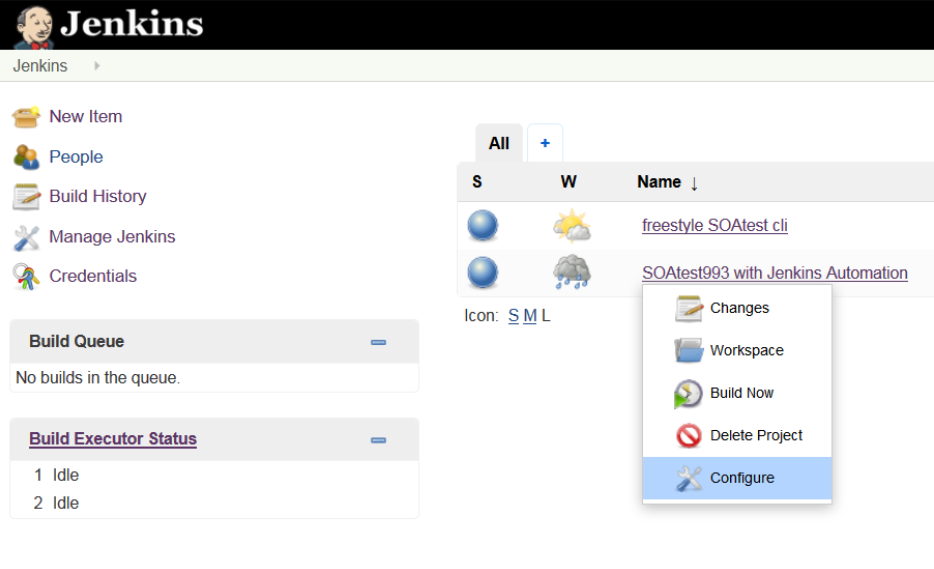
Task: Click the Jenkins butler logo icon
Action: point(34,26)
